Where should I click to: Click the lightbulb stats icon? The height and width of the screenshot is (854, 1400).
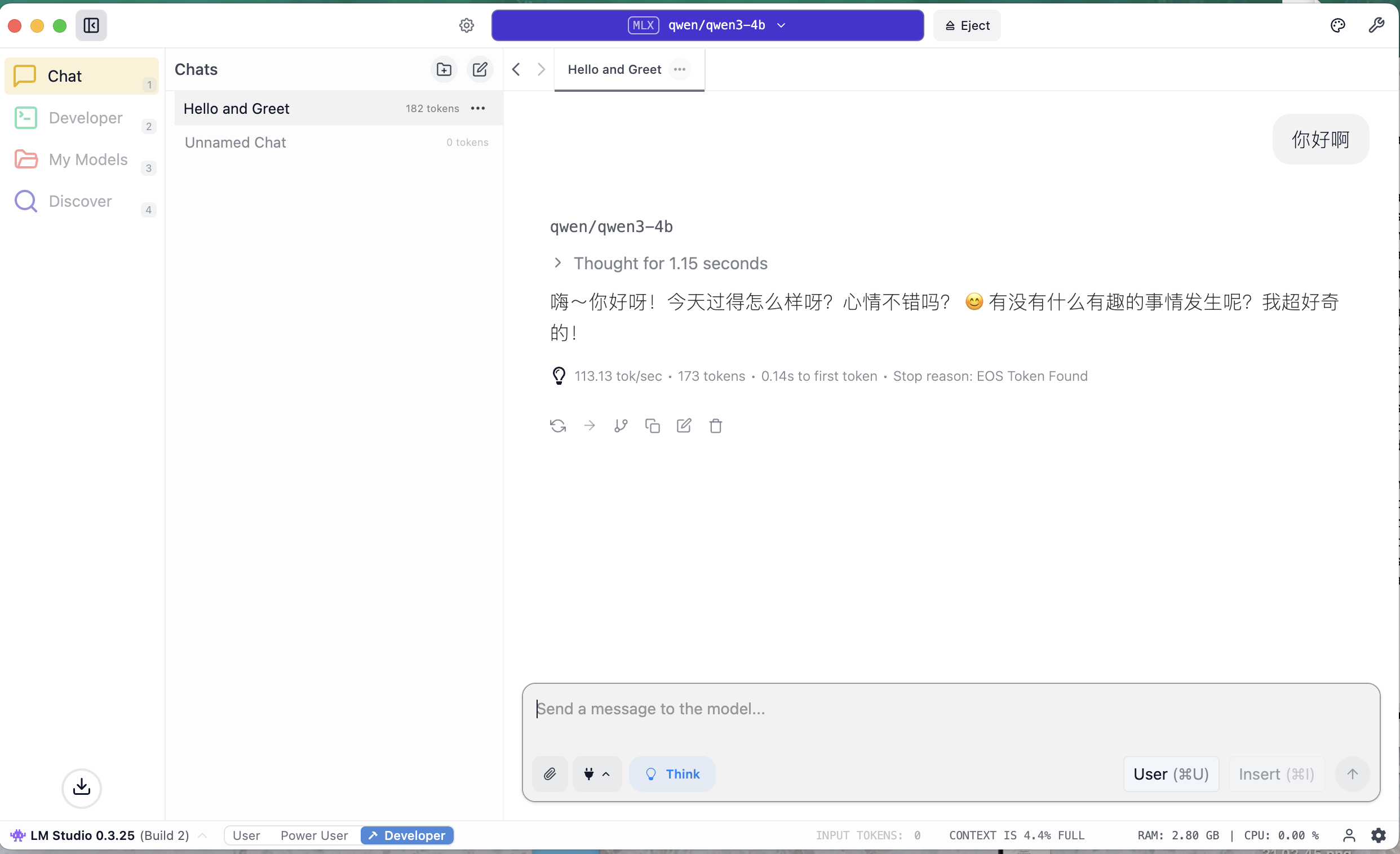559,376
